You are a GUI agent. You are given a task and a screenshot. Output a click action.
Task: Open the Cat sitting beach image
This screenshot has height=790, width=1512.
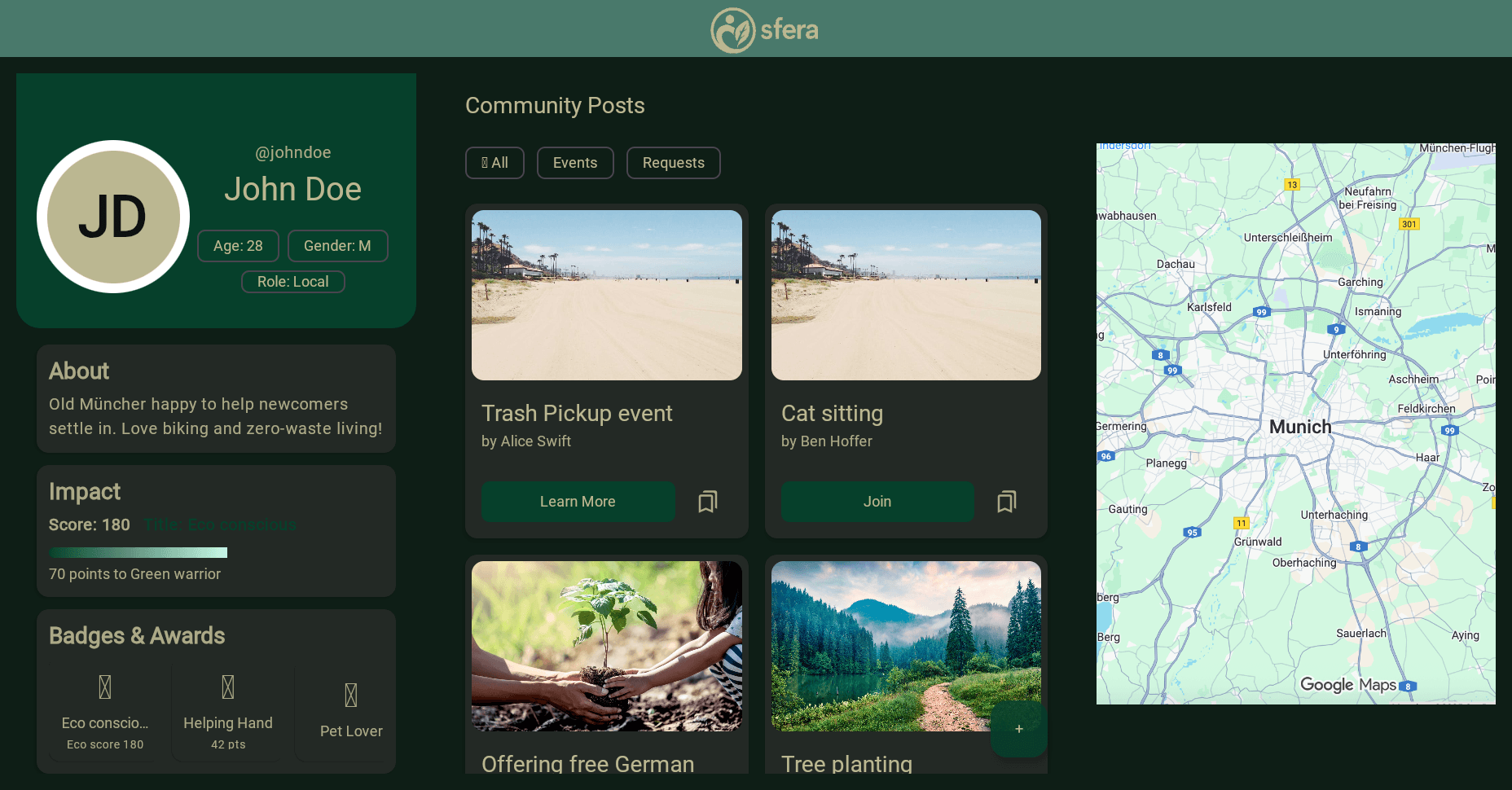[906, 295]
